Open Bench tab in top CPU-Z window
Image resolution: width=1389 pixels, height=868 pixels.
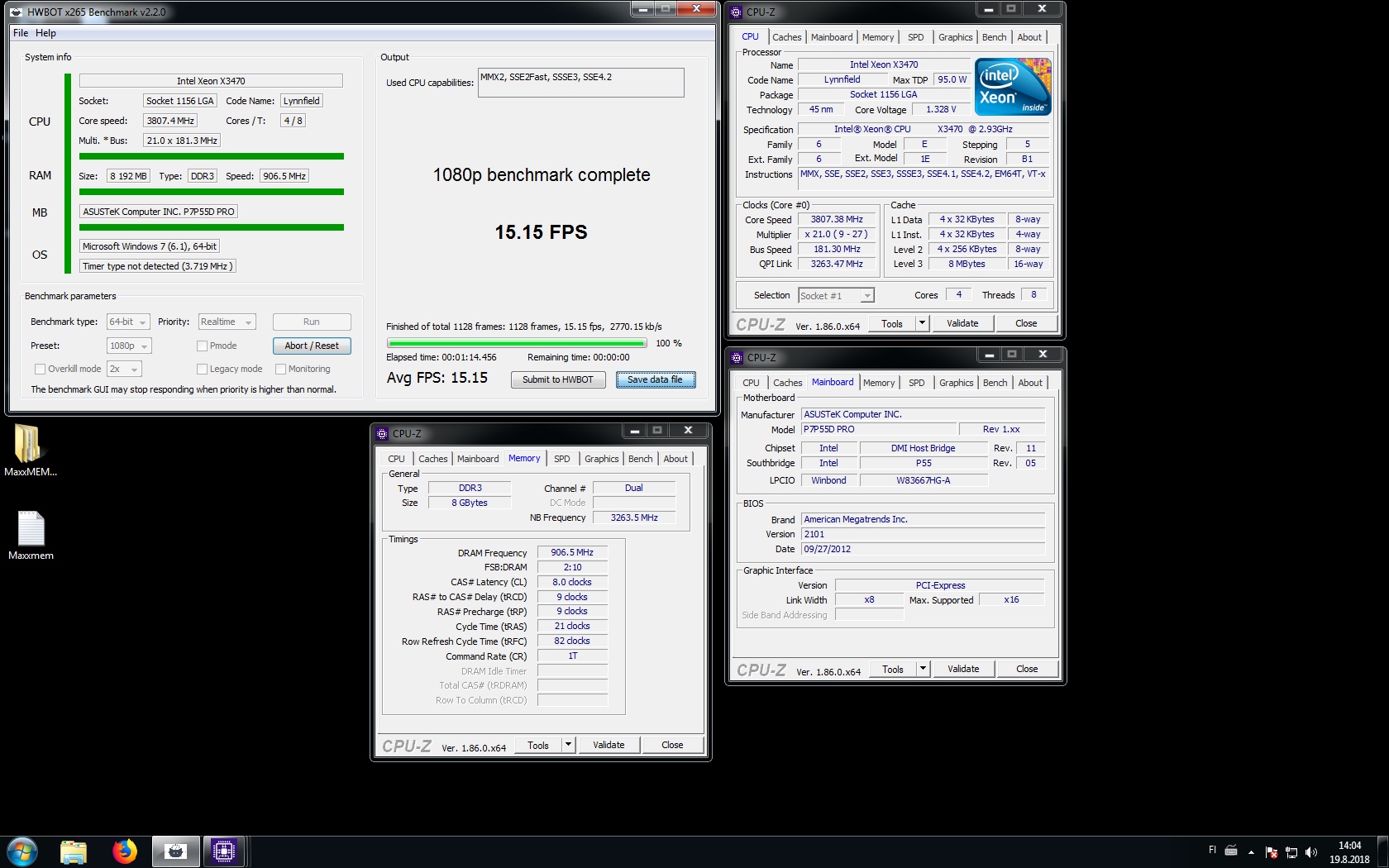[x=994, y=37]
